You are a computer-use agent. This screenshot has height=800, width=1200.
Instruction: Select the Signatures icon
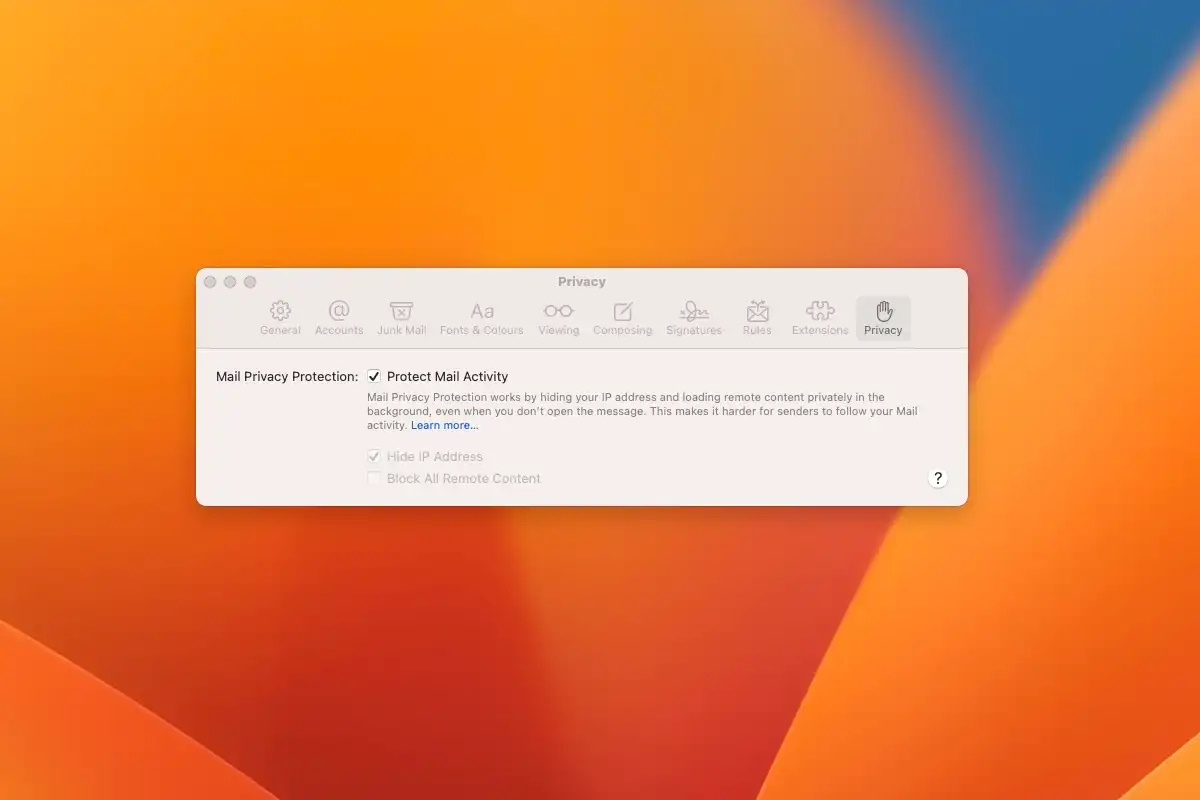point(694,311)
